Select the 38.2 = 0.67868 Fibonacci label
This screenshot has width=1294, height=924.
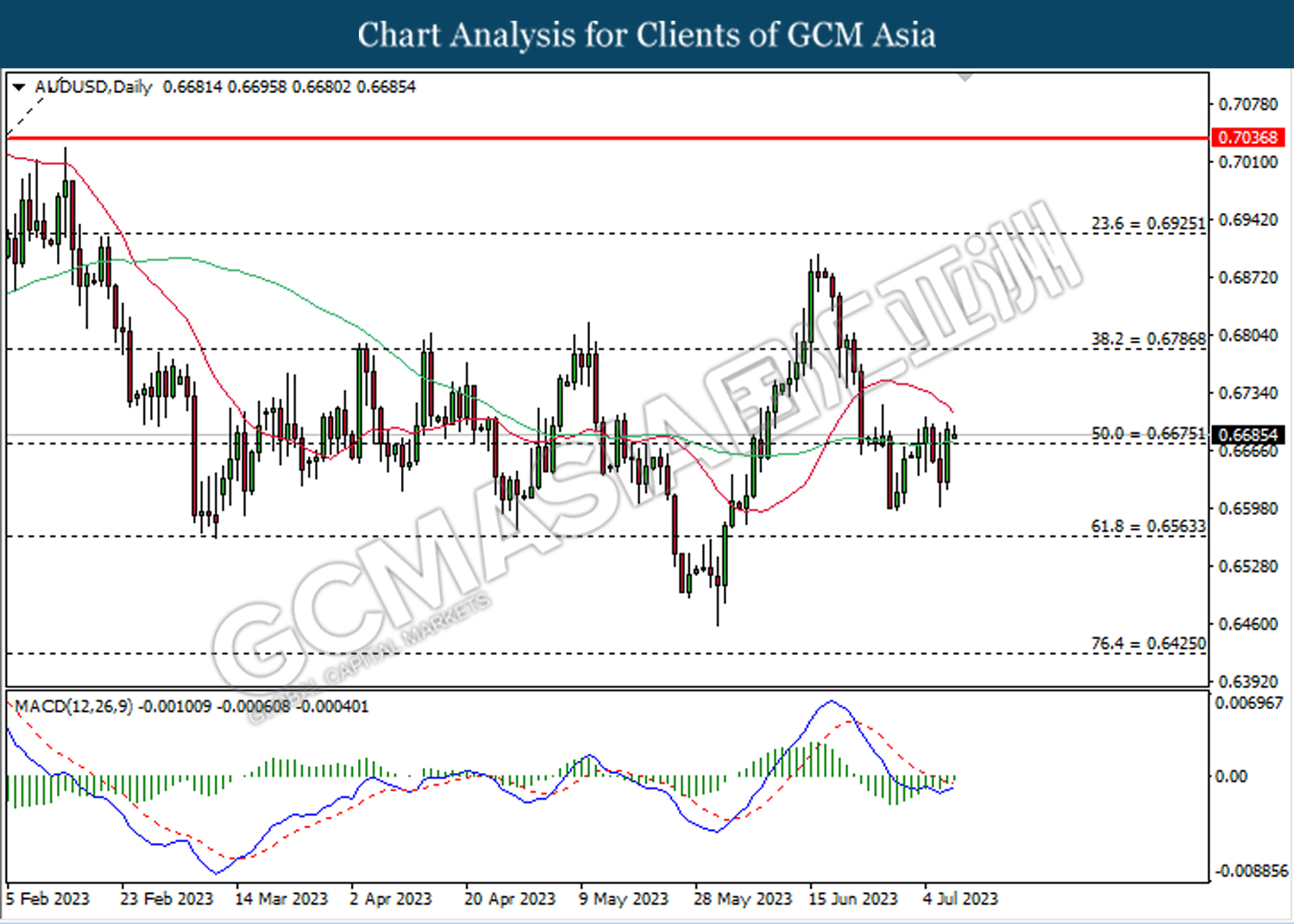(1148, 339)
